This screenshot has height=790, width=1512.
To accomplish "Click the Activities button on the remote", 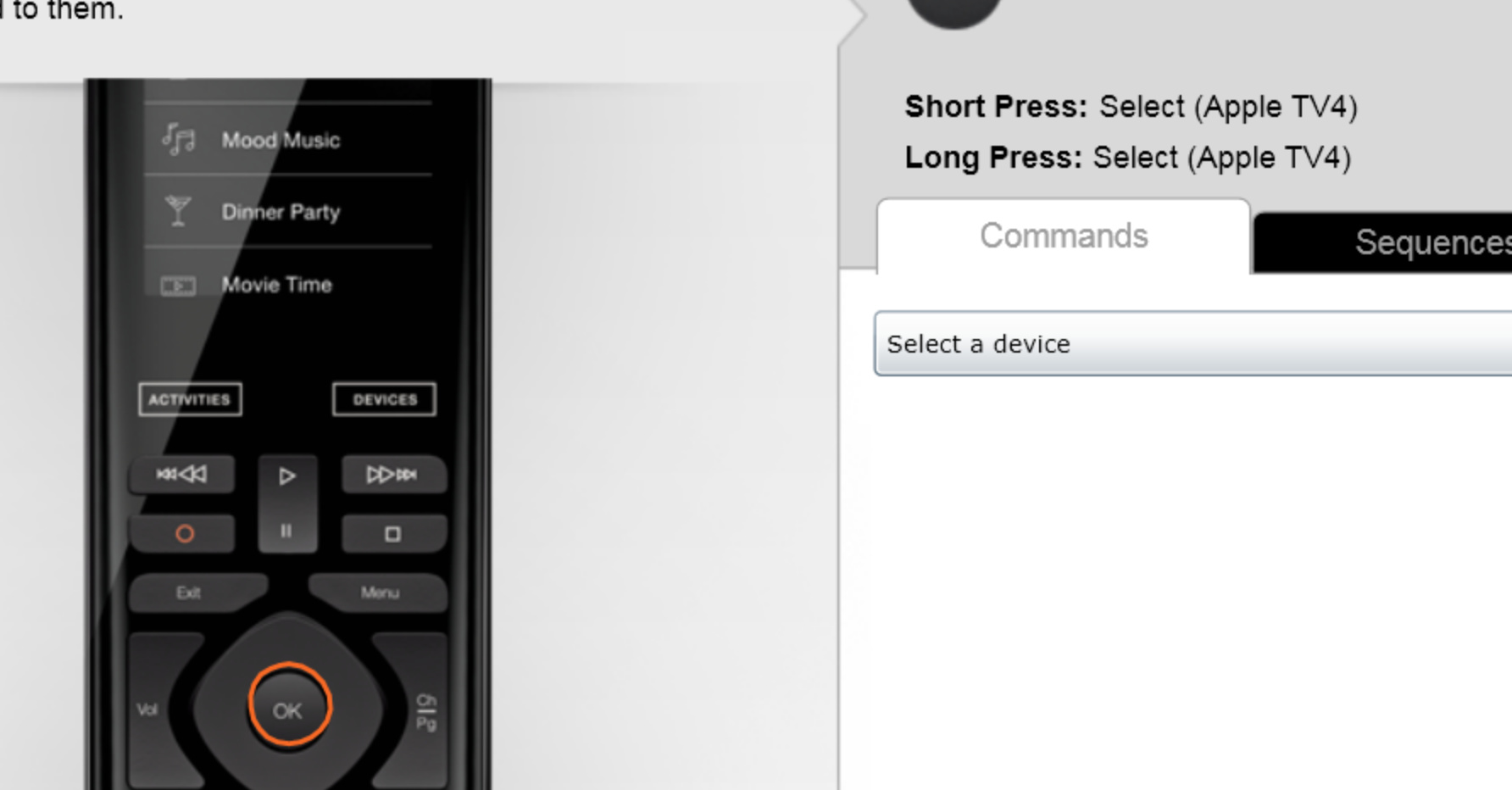I will coord(190,399).
